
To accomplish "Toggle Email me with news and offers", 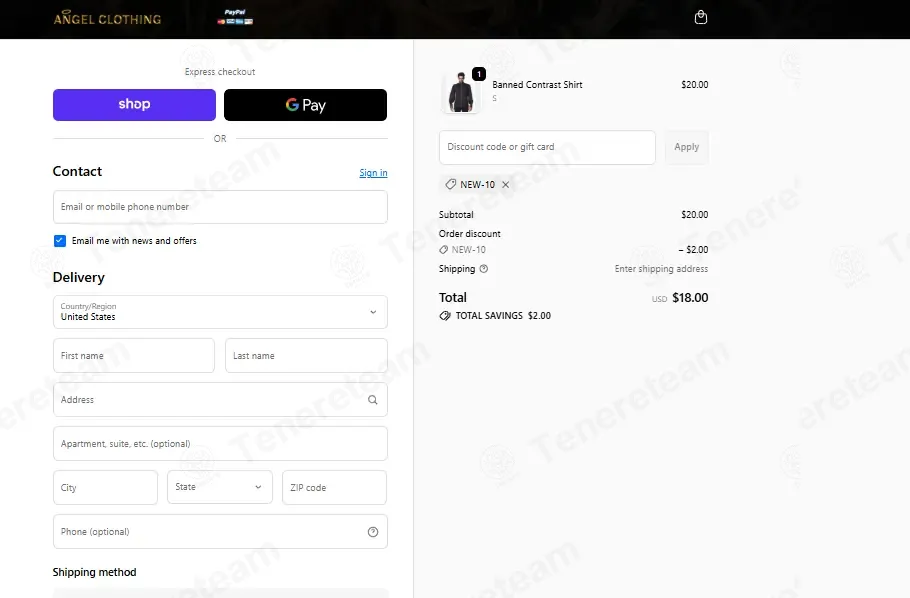I will tap(60, 241).
